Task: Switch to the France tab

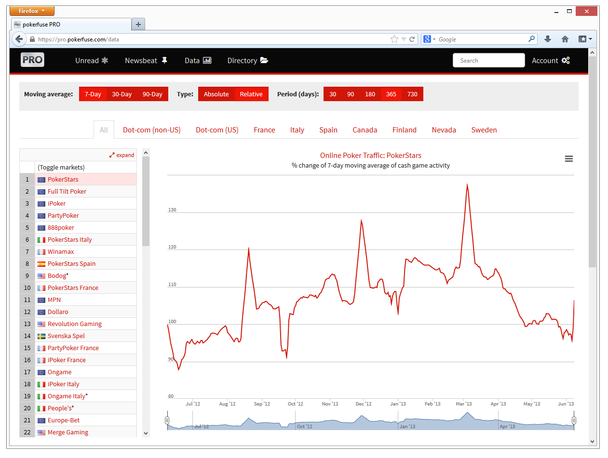Action: pos(264,130)
